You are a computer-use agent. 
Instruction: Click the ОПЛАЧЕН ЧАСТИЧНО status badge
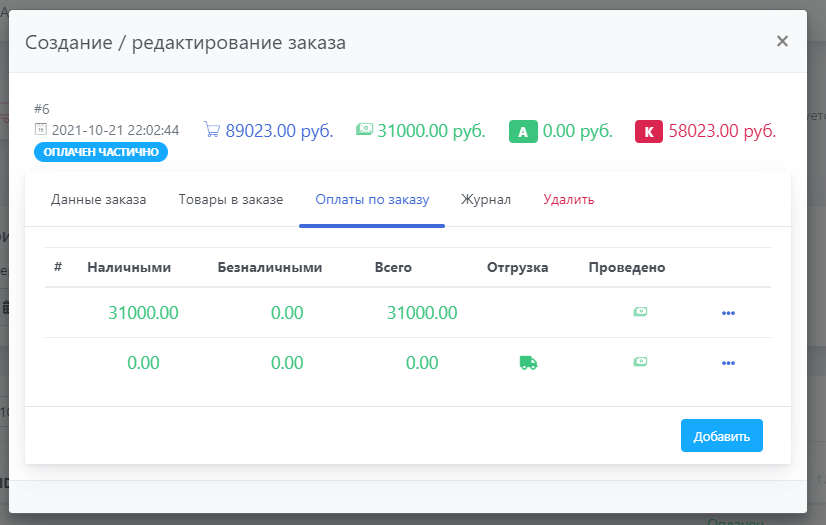click(x=101, y=152)
